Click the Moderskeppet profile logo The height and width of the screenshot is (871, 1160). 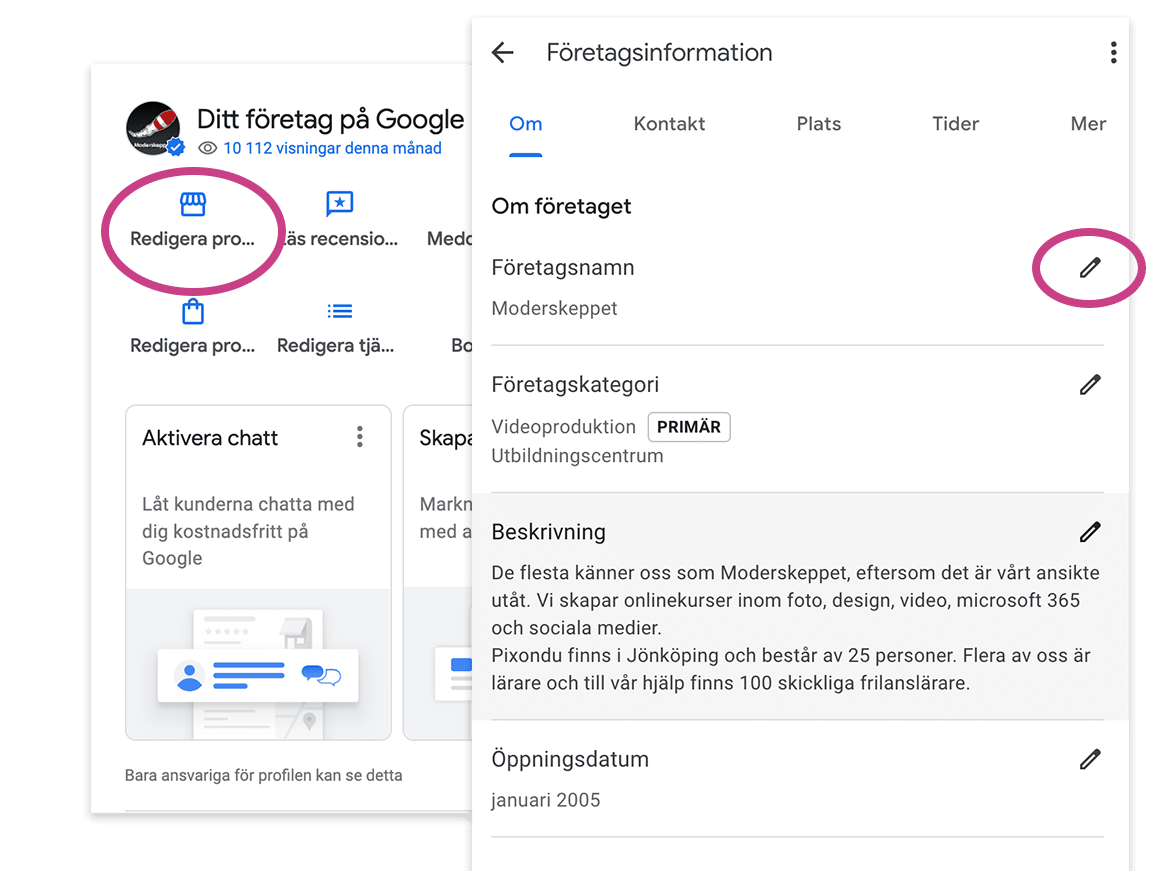[154, 128]
